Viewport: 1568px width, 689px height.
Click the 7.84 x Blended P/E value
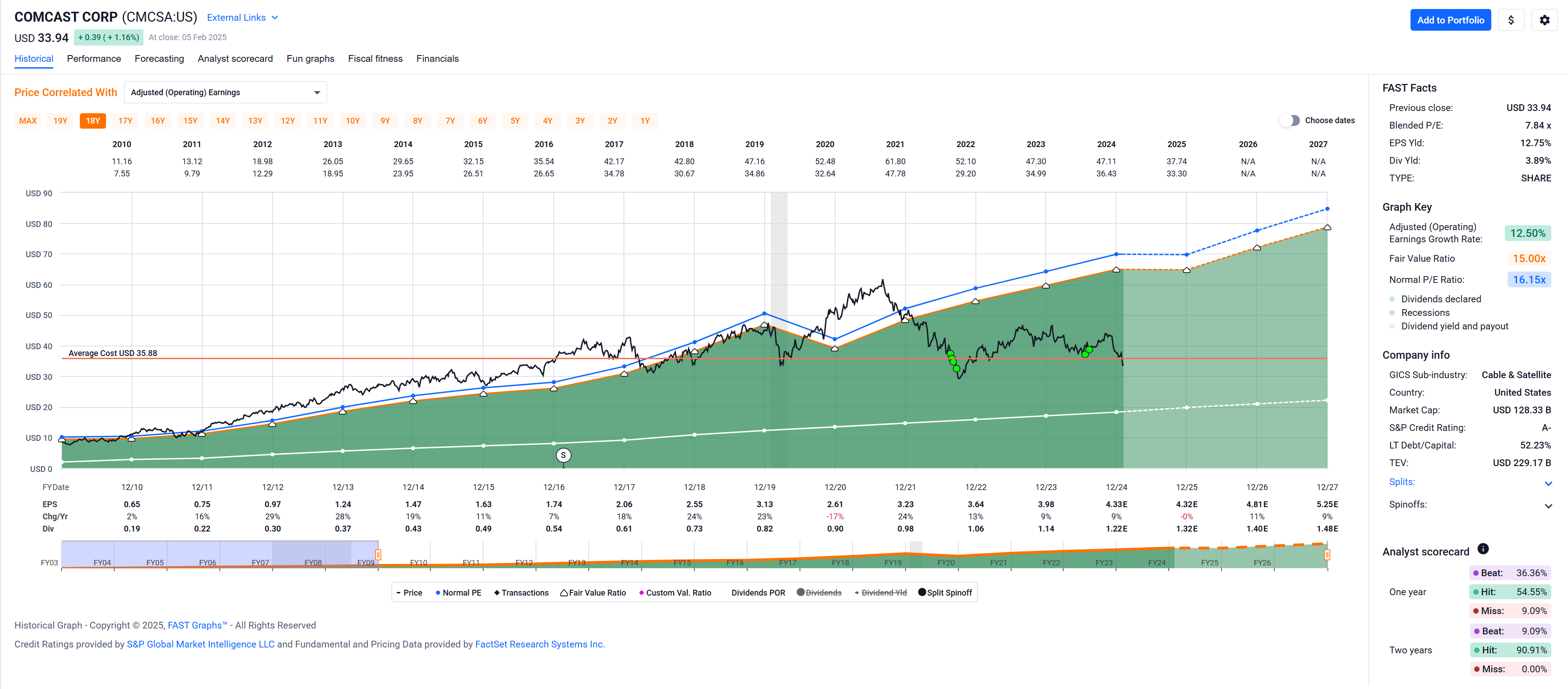pyautogui.click(x=1538, y=125)
